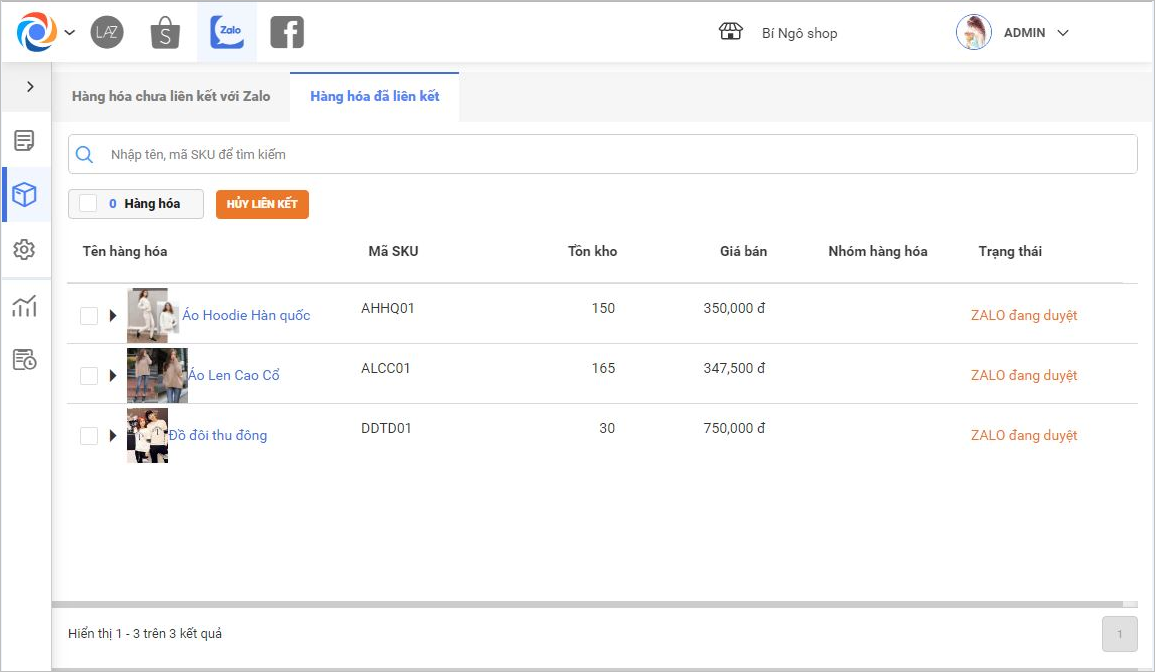Select the Hàng hóa đã liên kết tab
The width and height of the screenshot is (1155, 672).
coord(375,97)
